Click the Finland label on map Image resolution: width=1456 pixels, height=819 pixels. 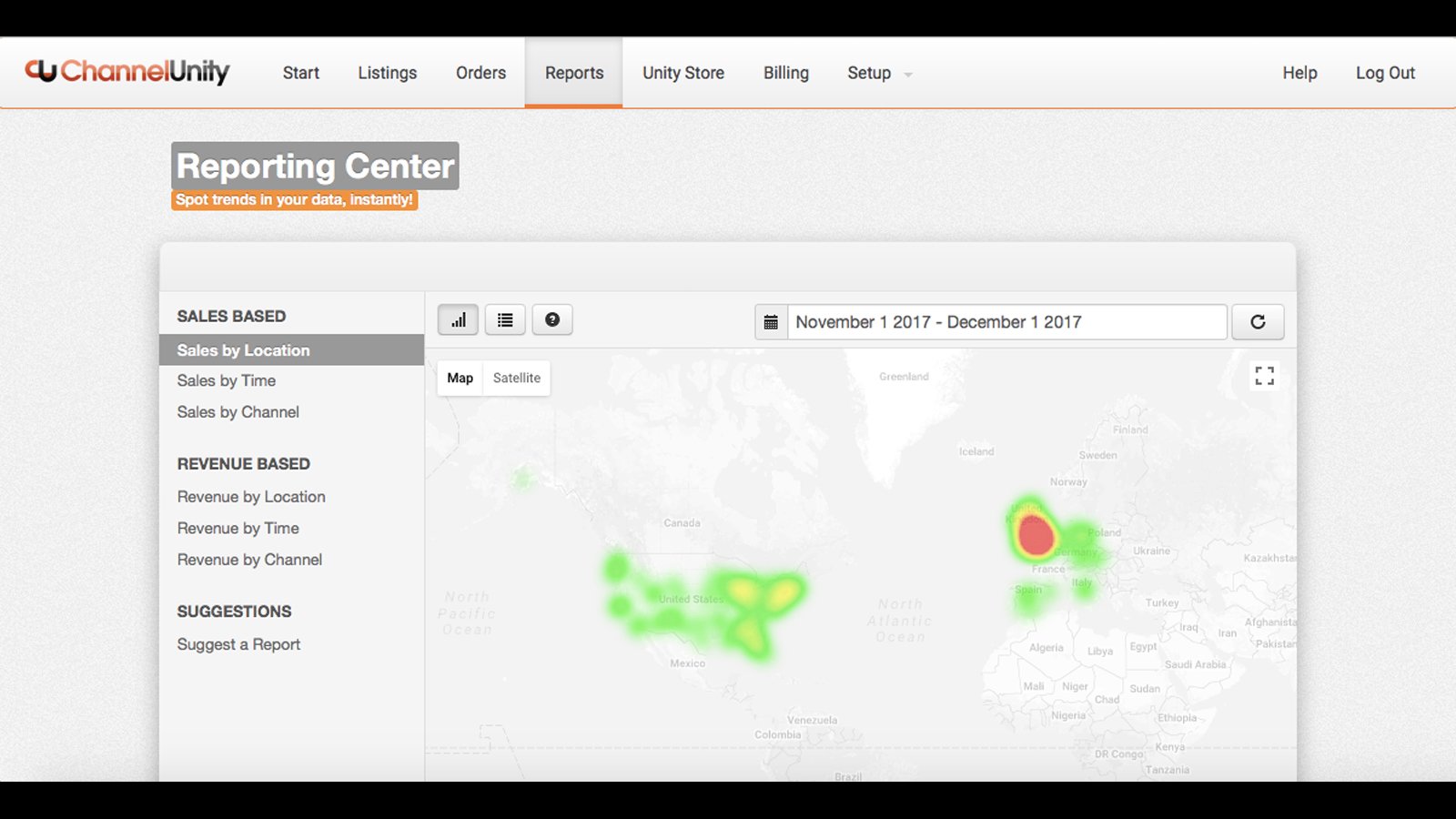[1130, 430]
